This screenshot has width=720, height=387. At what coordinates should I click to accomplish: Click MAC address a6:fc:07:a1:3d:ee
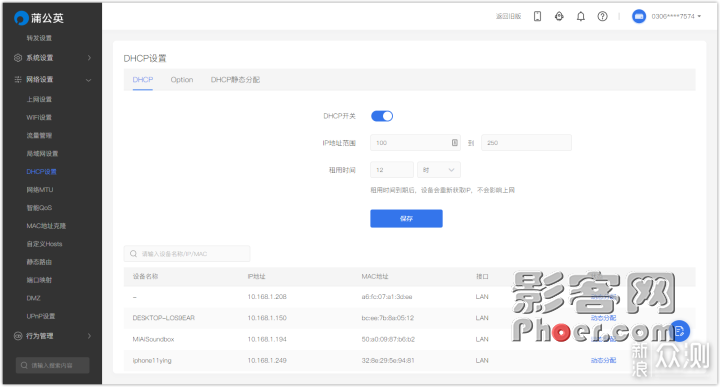click(x=387, y=297)
